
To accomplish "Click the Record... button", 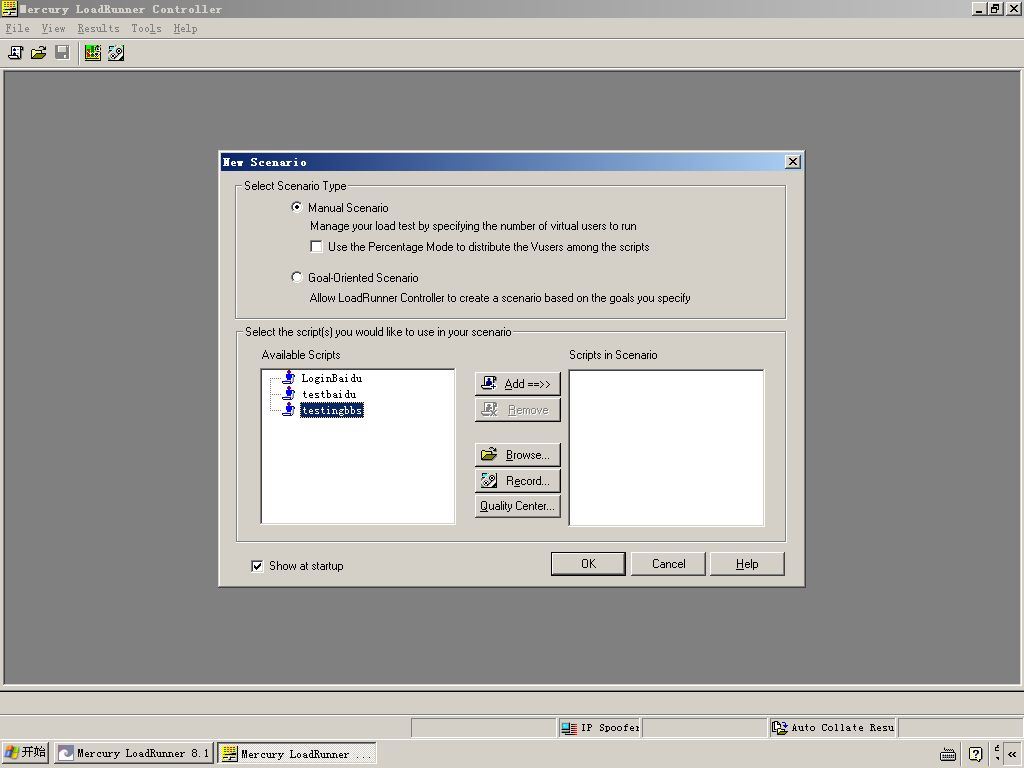I will pyautogui.click(x=517, y=481).
